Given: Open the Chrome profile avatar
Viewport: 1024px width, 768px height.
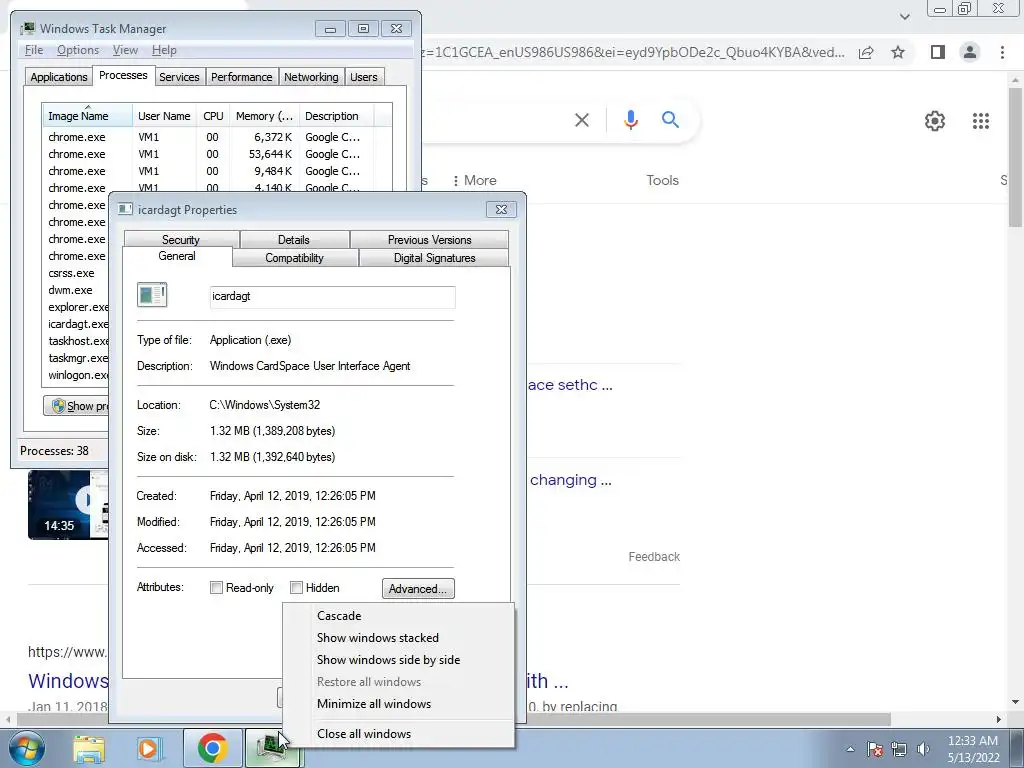Looking at the screenshot, I should point(970,52).
